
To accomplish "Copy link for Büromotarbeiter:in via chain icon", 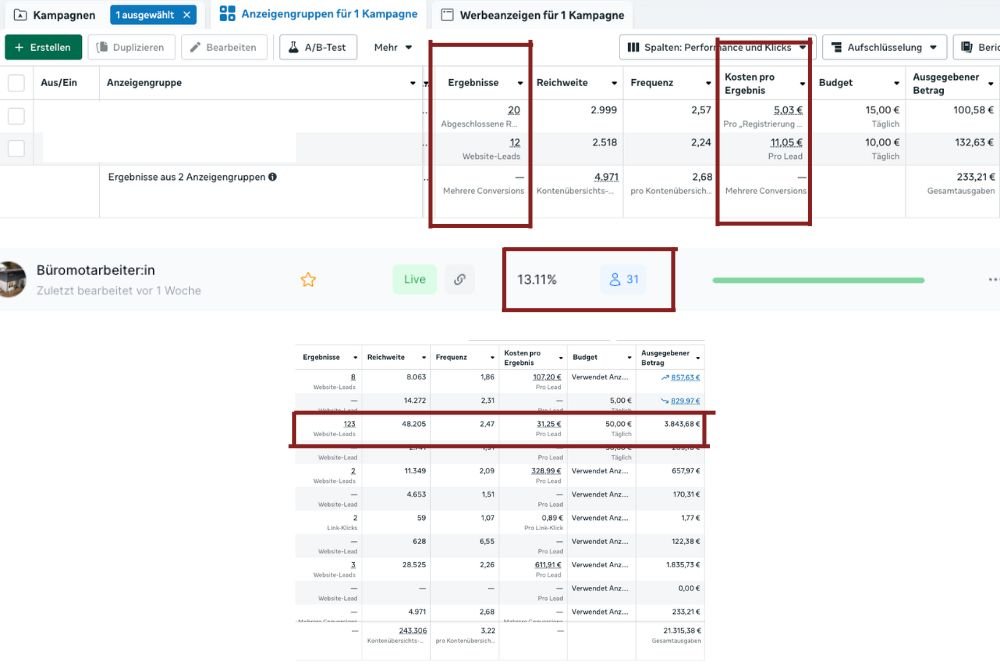I will click(x=459, y=280).
